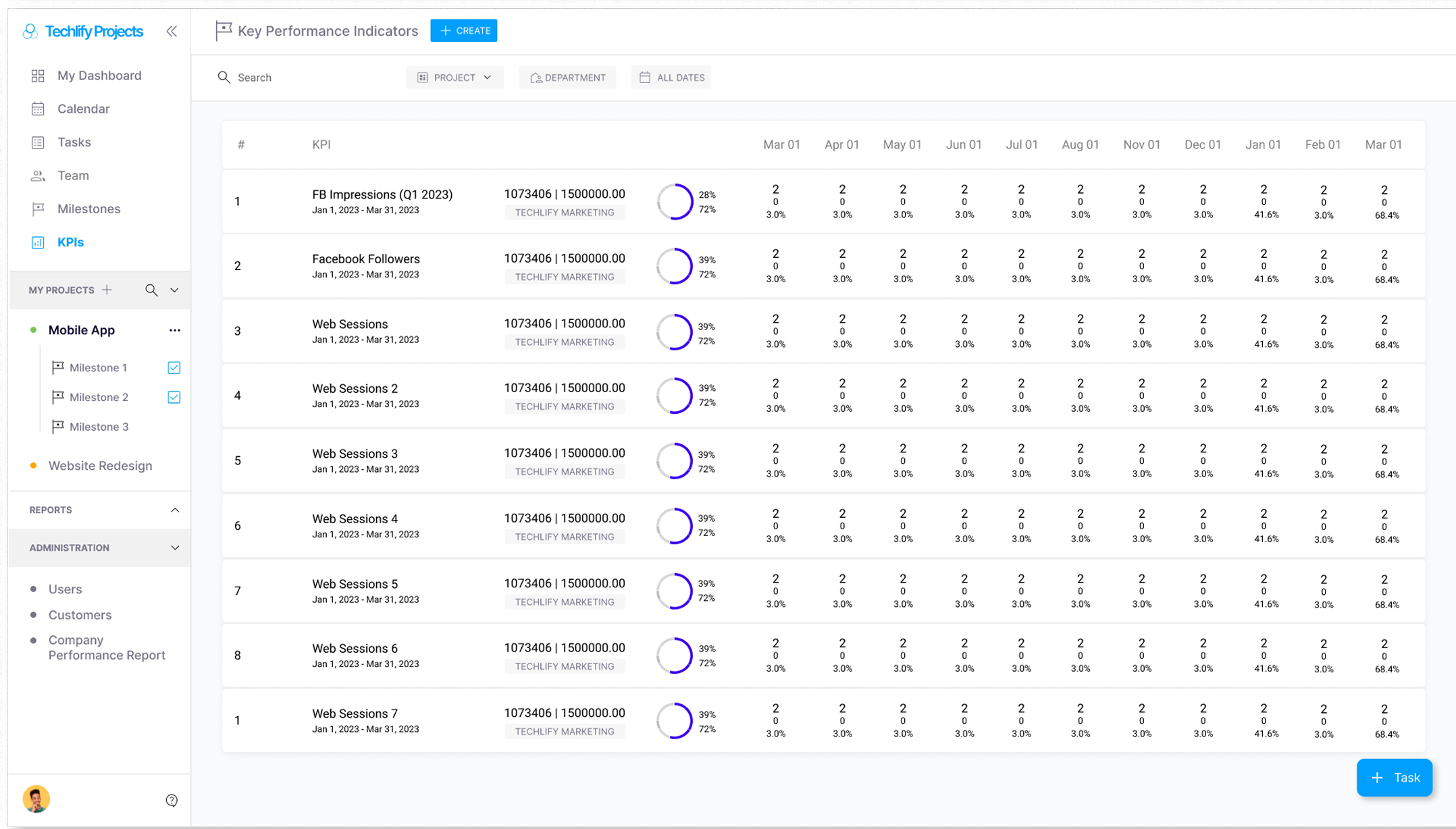The height and width of the screenshot is (829, 1456).
Task: Add a project with plus icon
Action: tap(107, 290)
